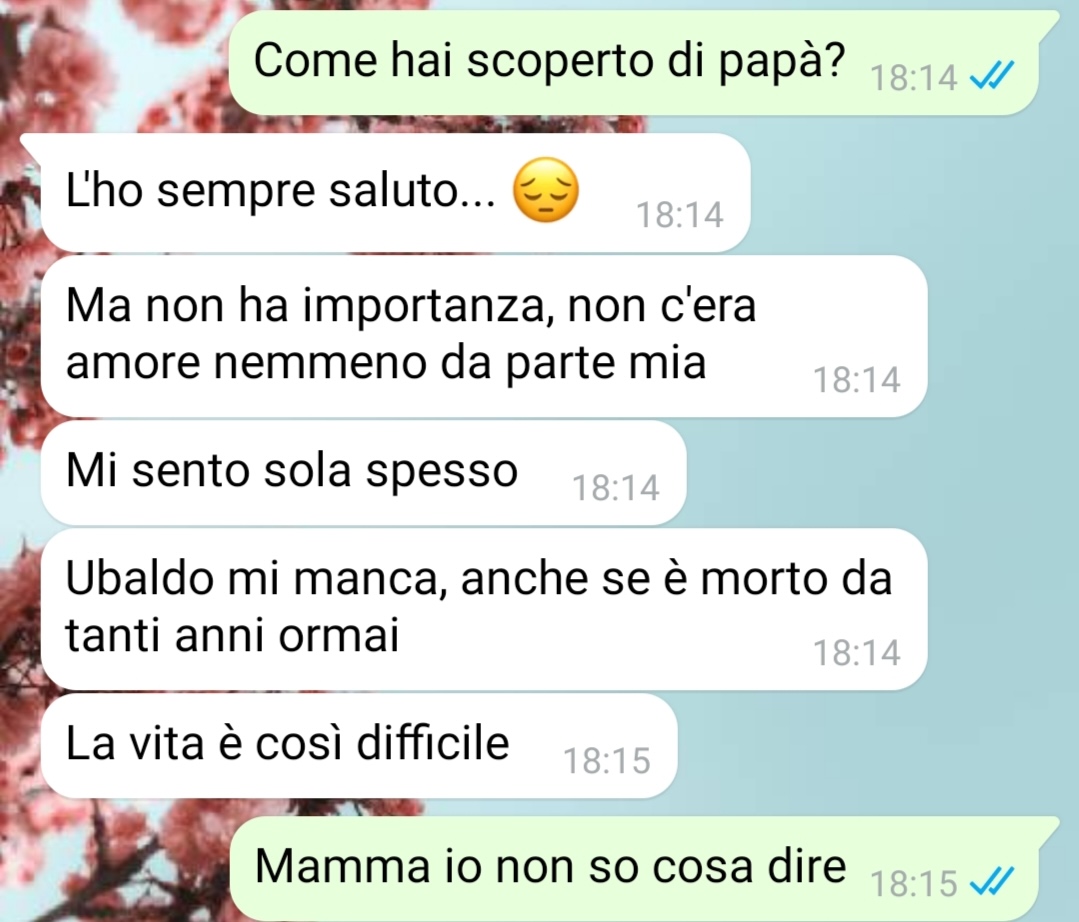Tap the words 'tanti anni ormai'
This screenshot has height=922, width=1079.
[x=232, y=634]
